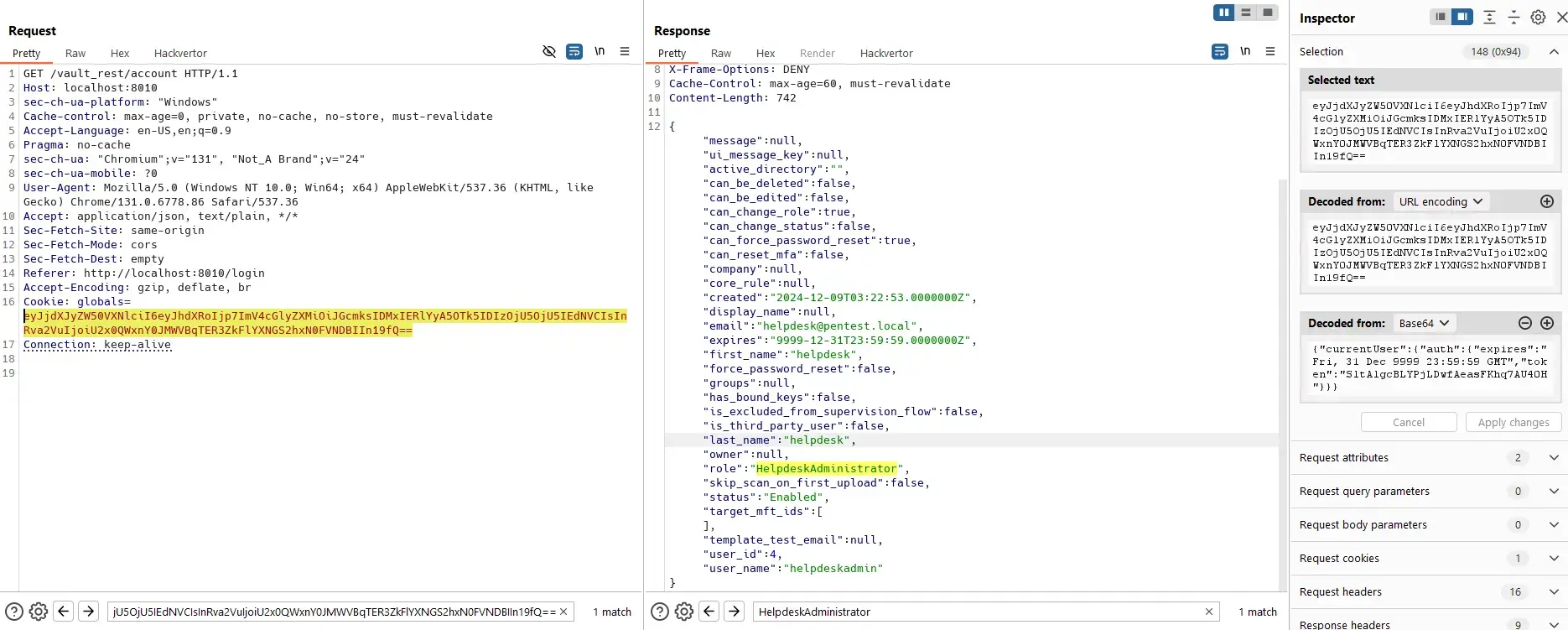The width and height of the screenshot is (1568, 630).
Task: Open the URL encoding dropdown
Action: click(1441, 201)
